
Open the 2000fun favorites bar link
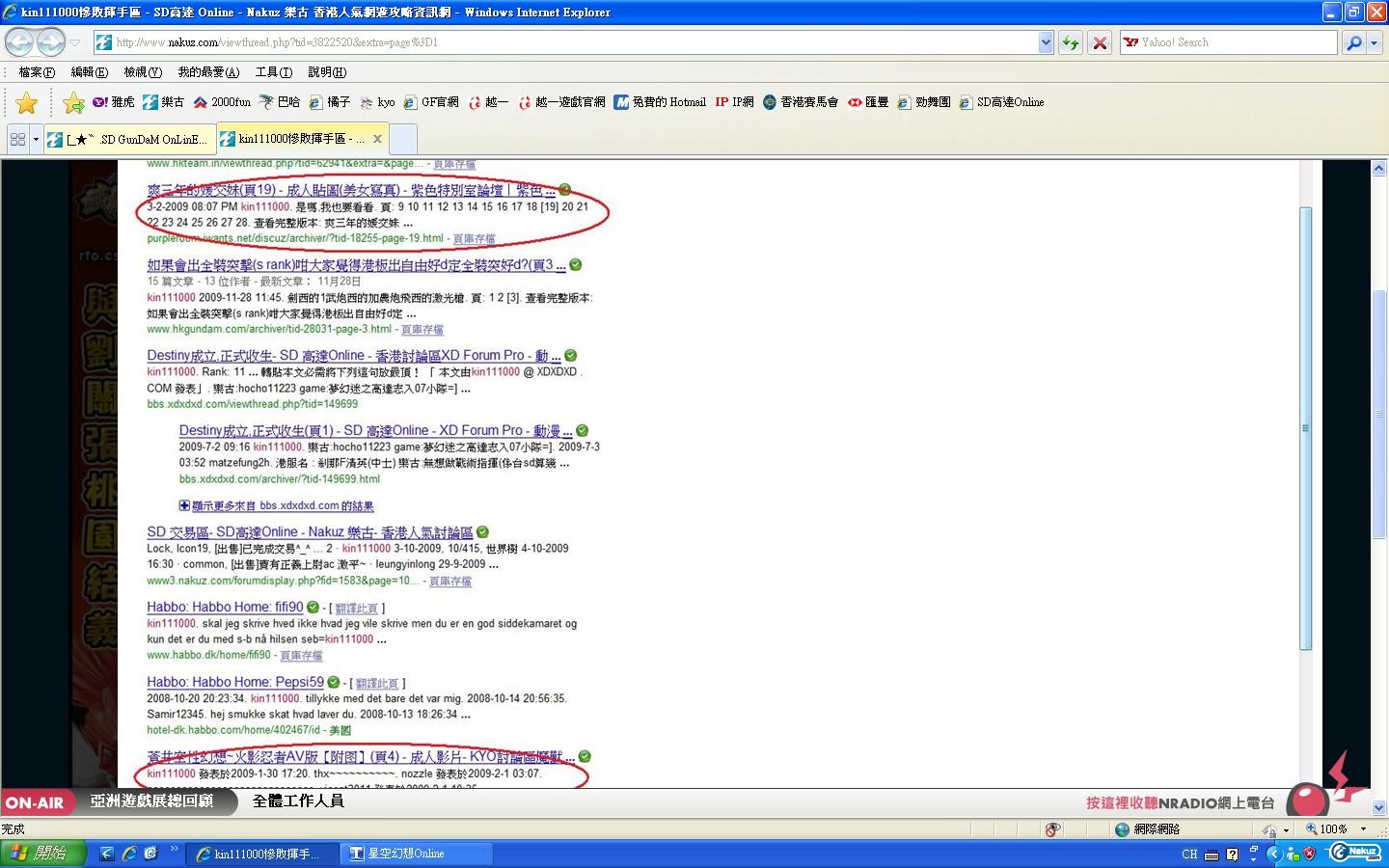click(x=222, y=102)
